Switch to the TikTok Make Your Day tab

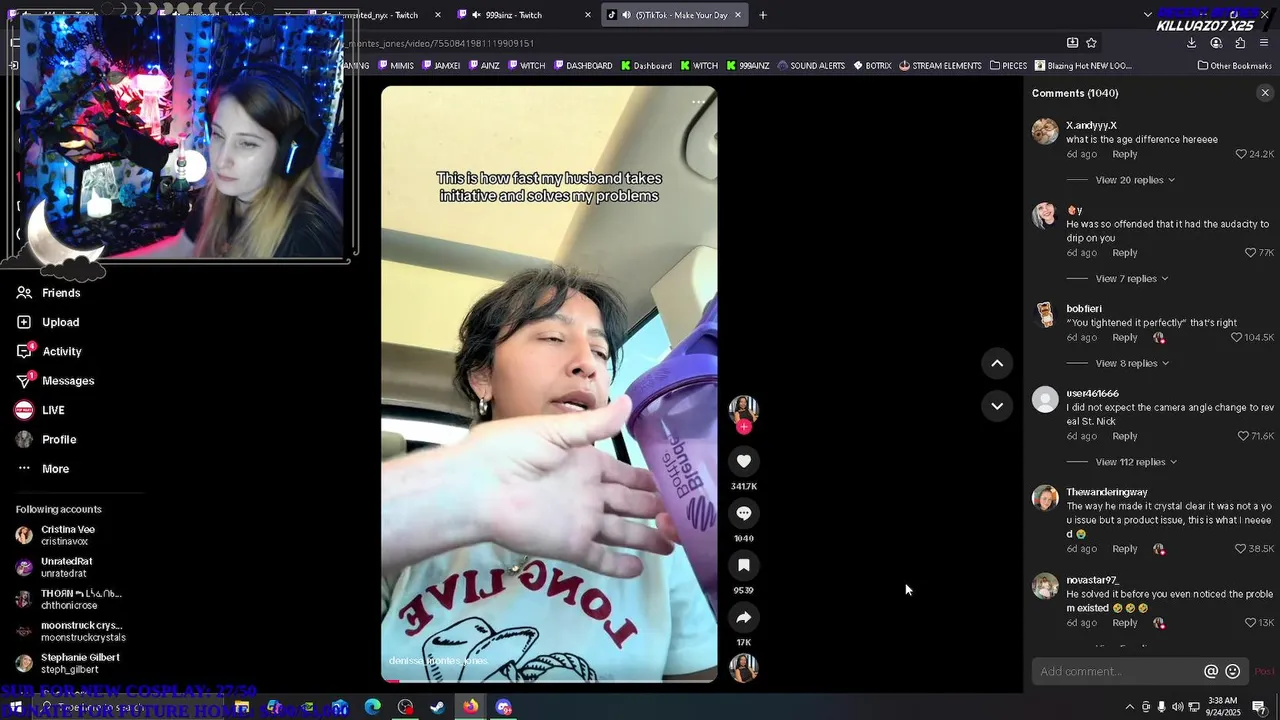point(675,15)
